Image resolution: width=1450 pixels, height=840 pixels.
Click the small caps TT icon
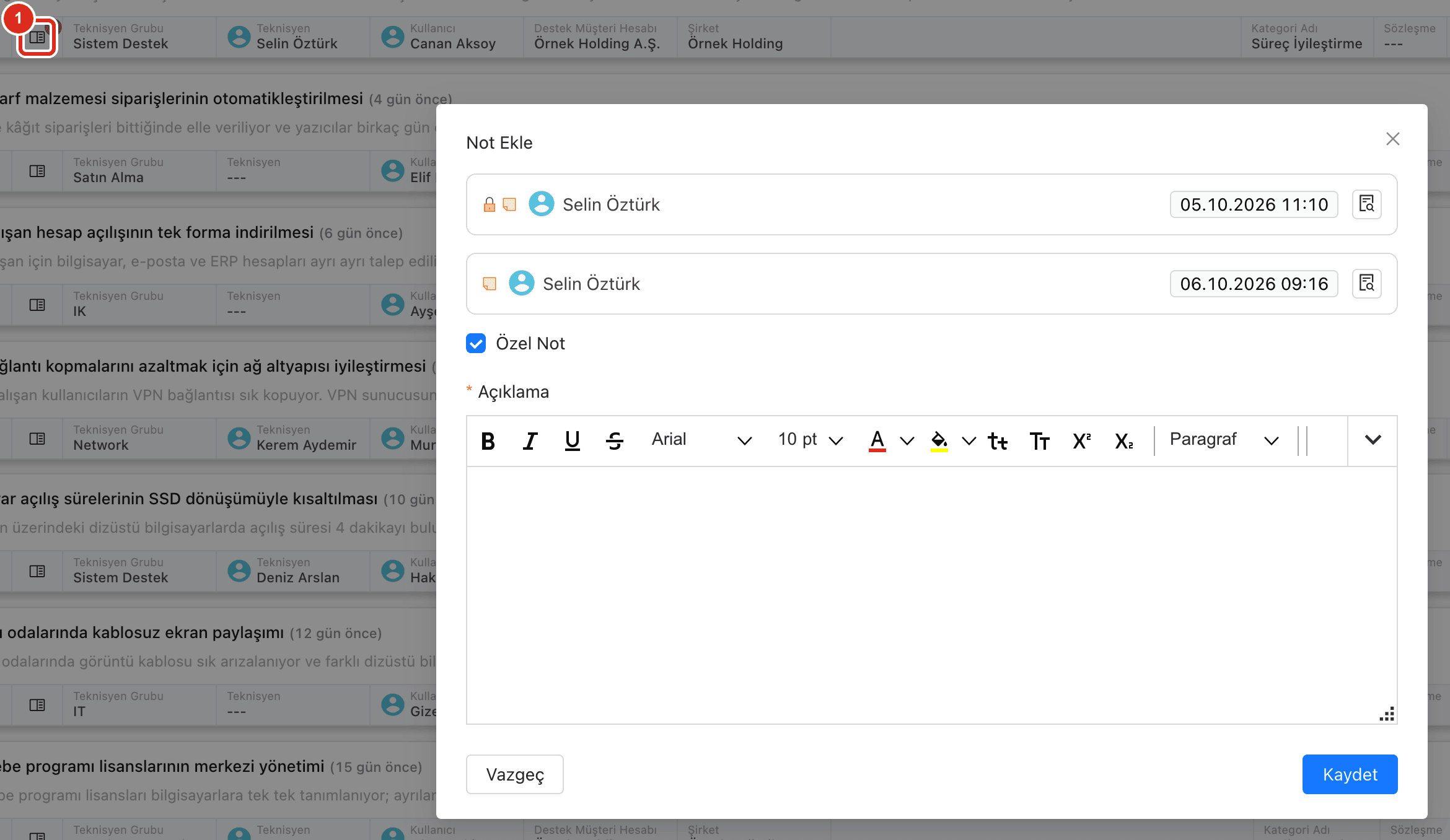click(1039, 441)
